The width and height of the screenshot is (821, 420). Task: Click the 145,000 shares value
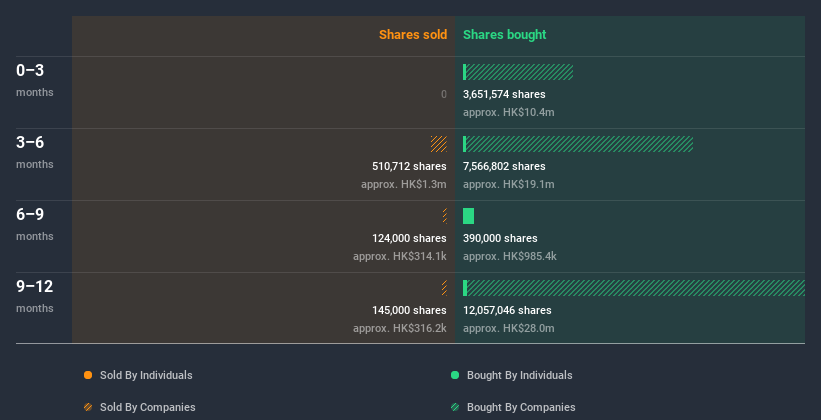409,310
